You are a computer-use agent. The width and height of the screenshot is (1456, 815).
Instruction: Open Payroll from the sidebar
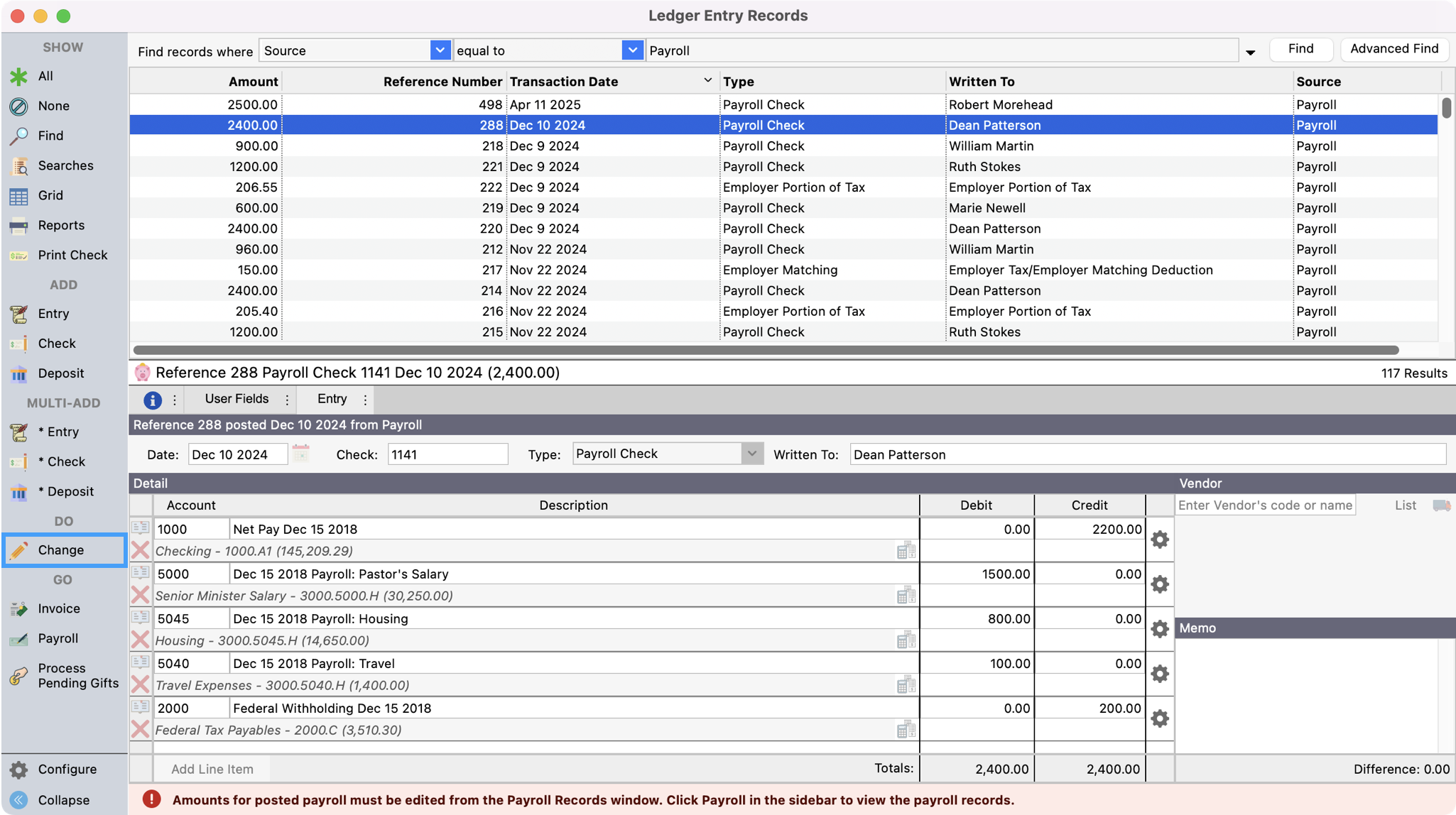tap(57, 638)
